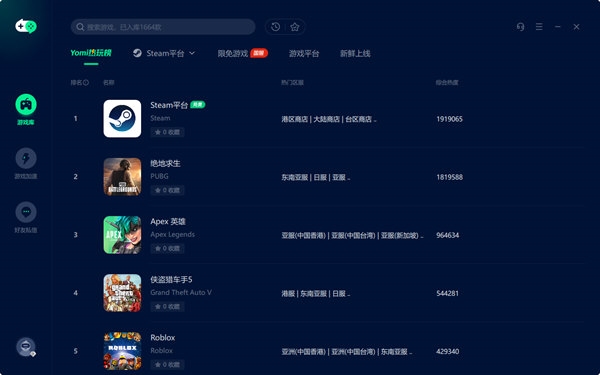Click the search magnifier icon
The height and width of the screenshot is (375, 600).
click(x=80, y=27)
